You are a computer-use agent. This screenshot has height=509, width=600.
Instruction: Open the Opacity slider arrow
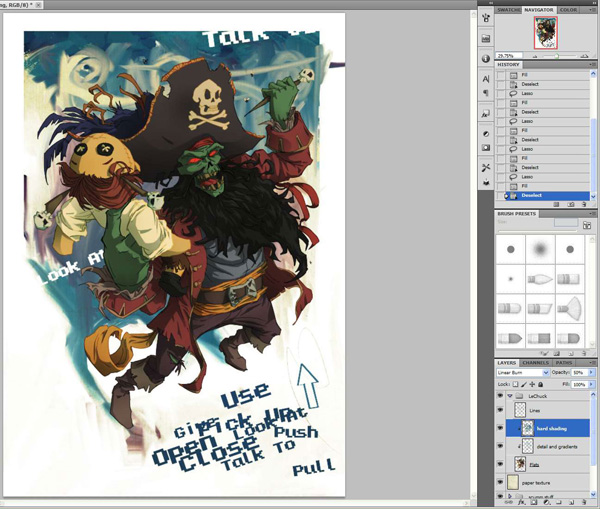click(592, 372)
